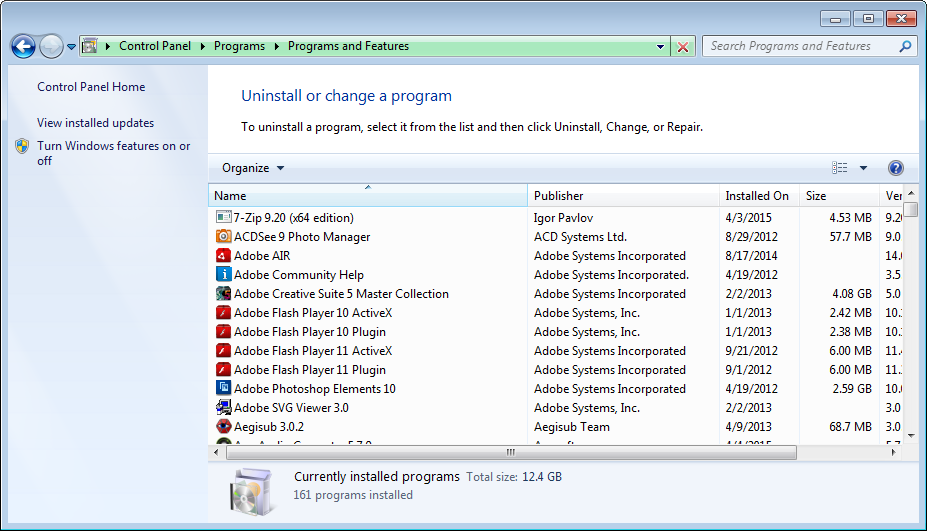This screenshot has height=531, width=927.
Task: Expand the arrow after Programs breadcrumb
Action: coord(277,46)
